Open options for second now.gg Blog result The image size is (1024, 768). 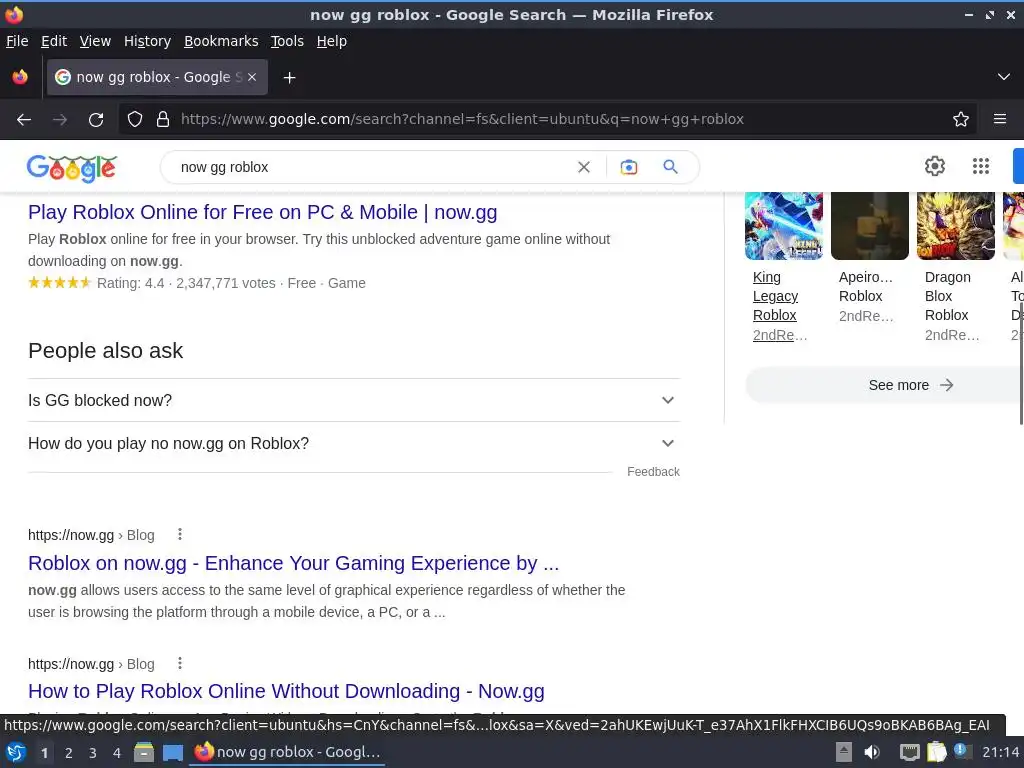180,664
